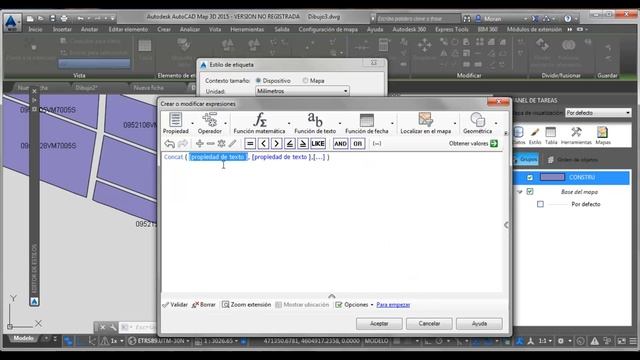
Task: Click the Ayuda button
Action: pyautogui.click(x=479, y=324)
